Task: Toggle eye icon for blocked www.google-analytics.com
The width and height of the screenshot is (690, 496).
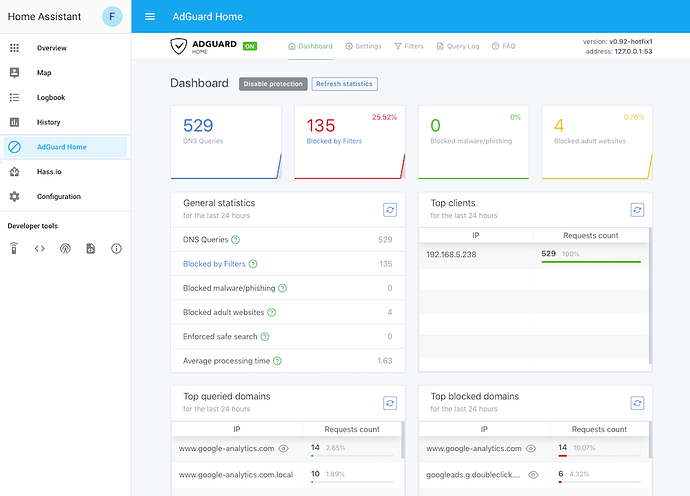Action: point(531,448)
